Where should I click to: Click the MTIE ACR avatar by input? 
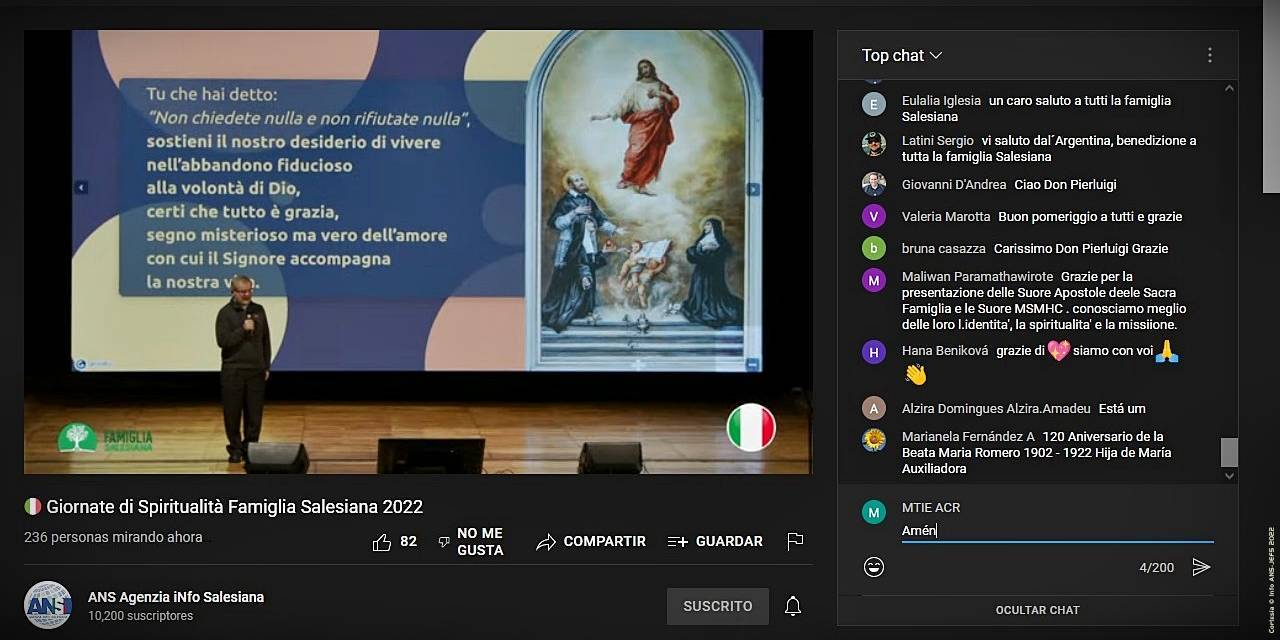(x=874, y=512)
